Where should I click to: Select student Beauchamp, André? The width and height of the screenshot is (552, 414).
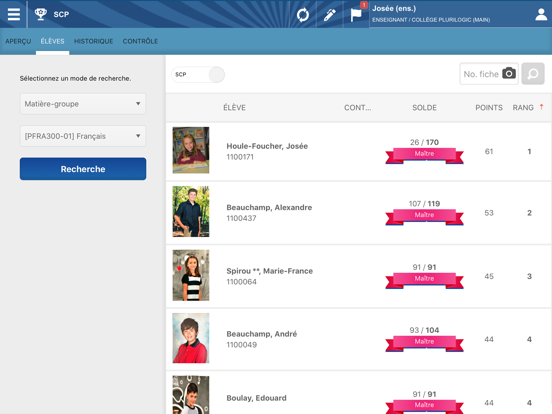coord(262,334)
